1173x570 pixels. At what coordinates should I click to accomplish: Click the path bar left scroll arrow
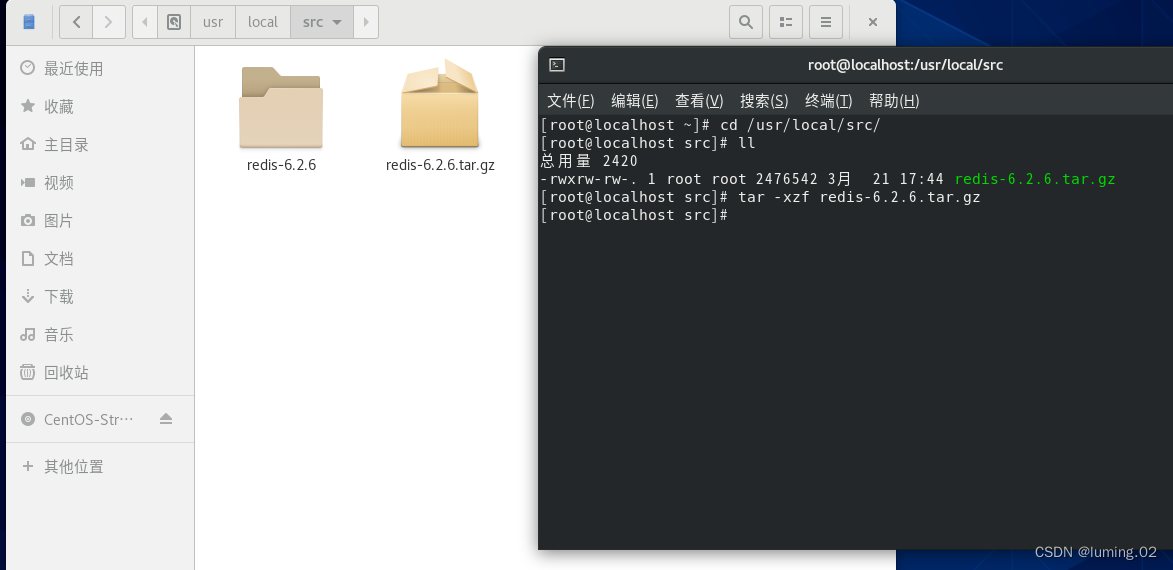coord(144,22)
